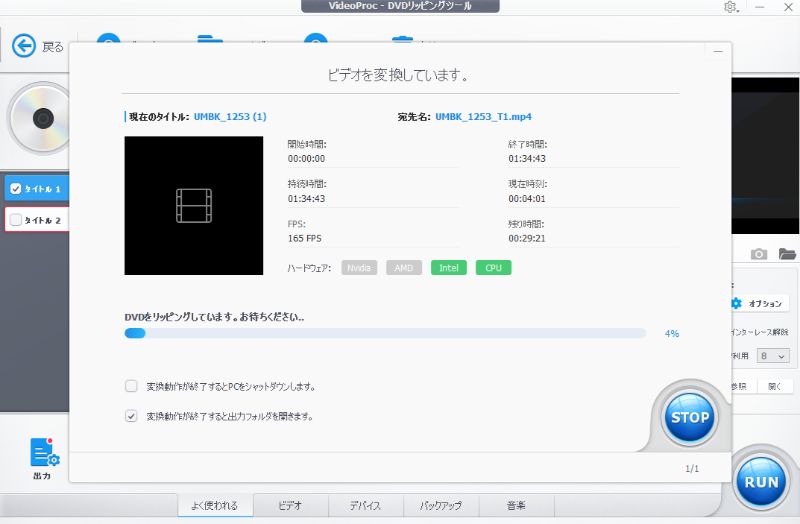The image size is (800, 524).
Task: Check the タイトル 2 checkbox
Action: point(16,220)
